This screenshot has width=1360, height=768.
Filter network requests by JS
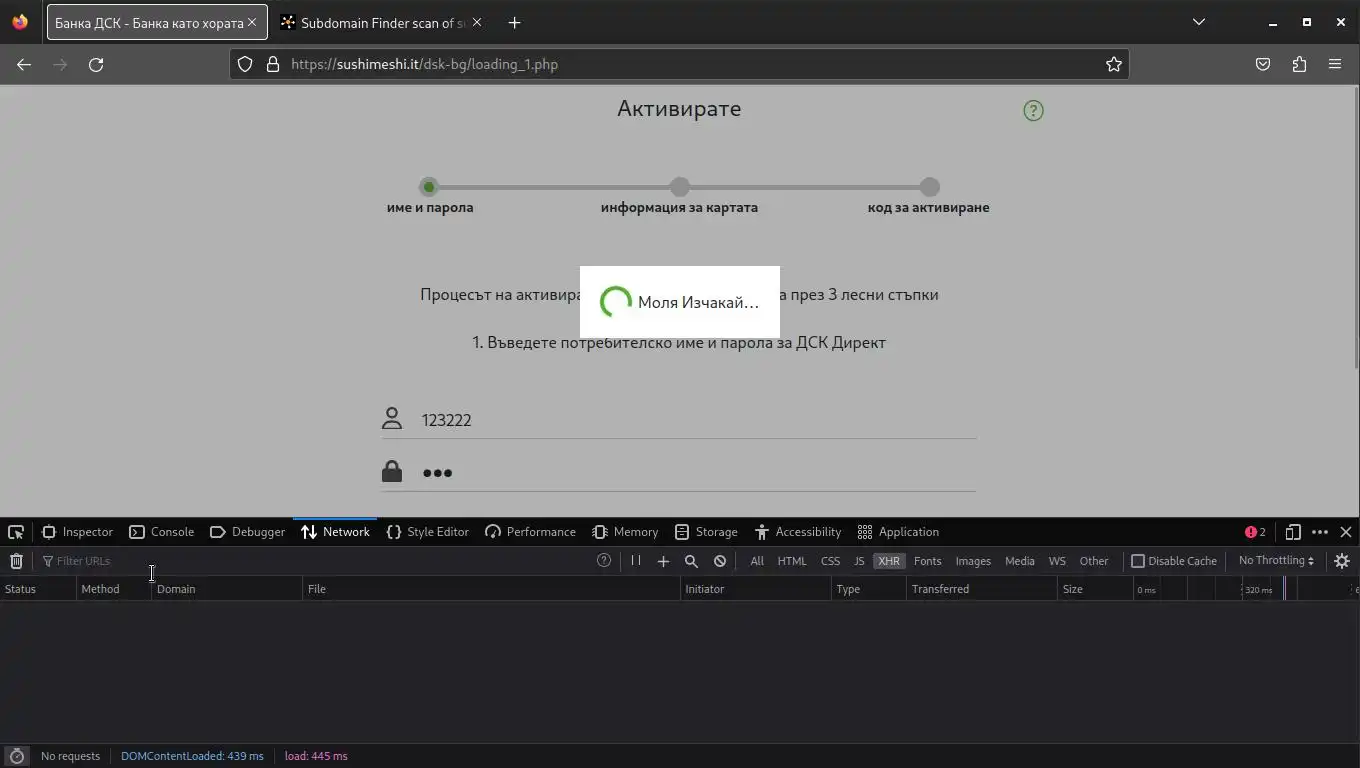pos(859,561)
